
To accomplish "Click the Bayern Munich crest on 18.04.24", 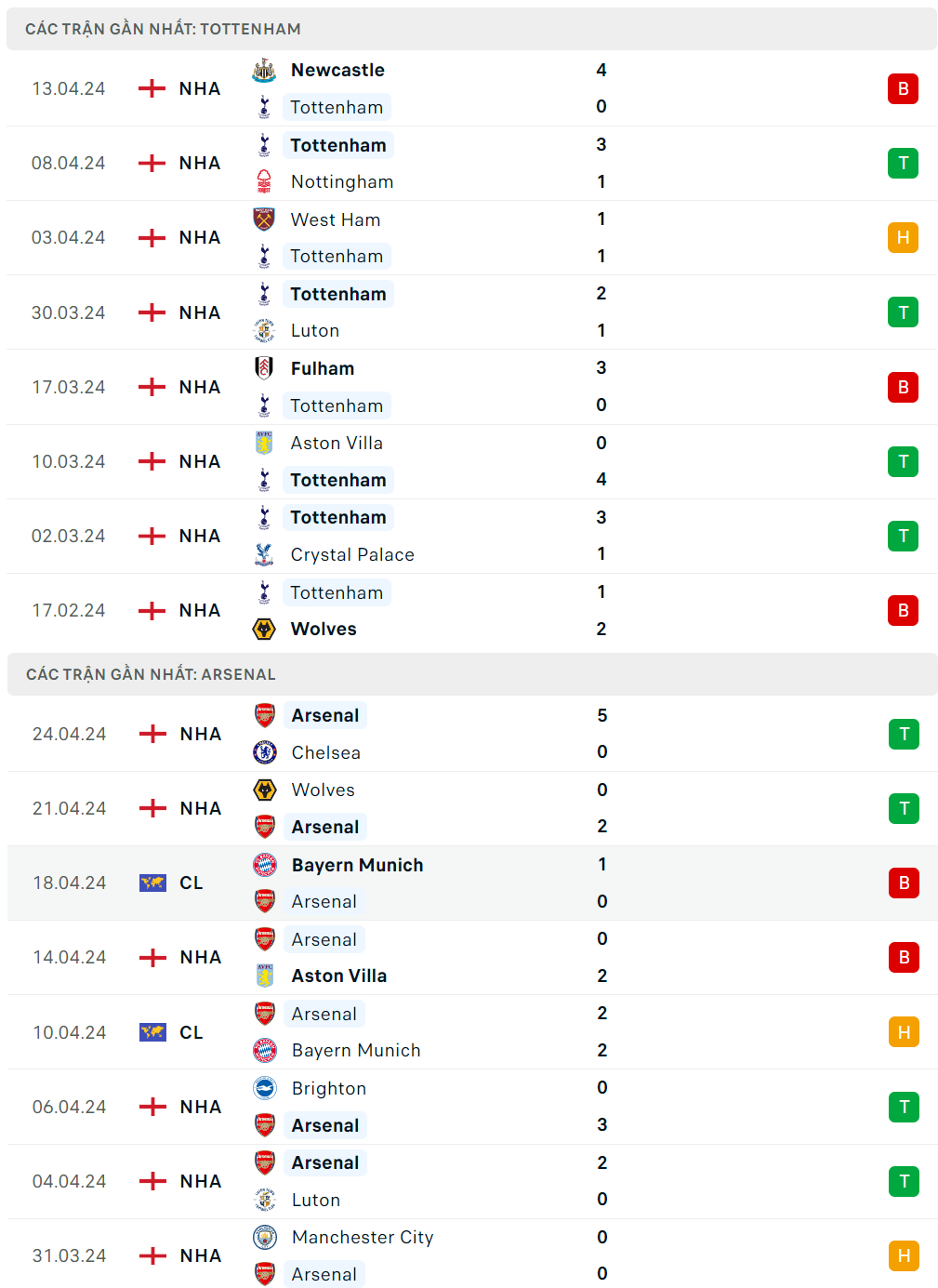I will (265, 865).
